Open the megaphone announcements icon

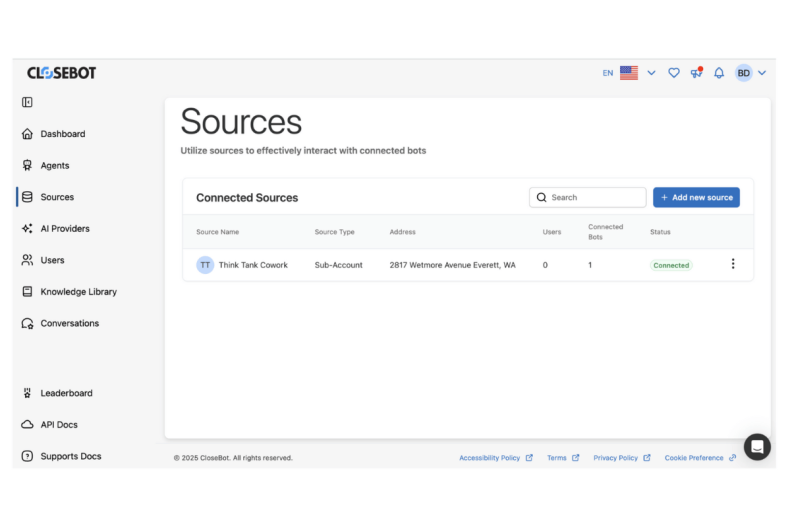pos(696,73)
